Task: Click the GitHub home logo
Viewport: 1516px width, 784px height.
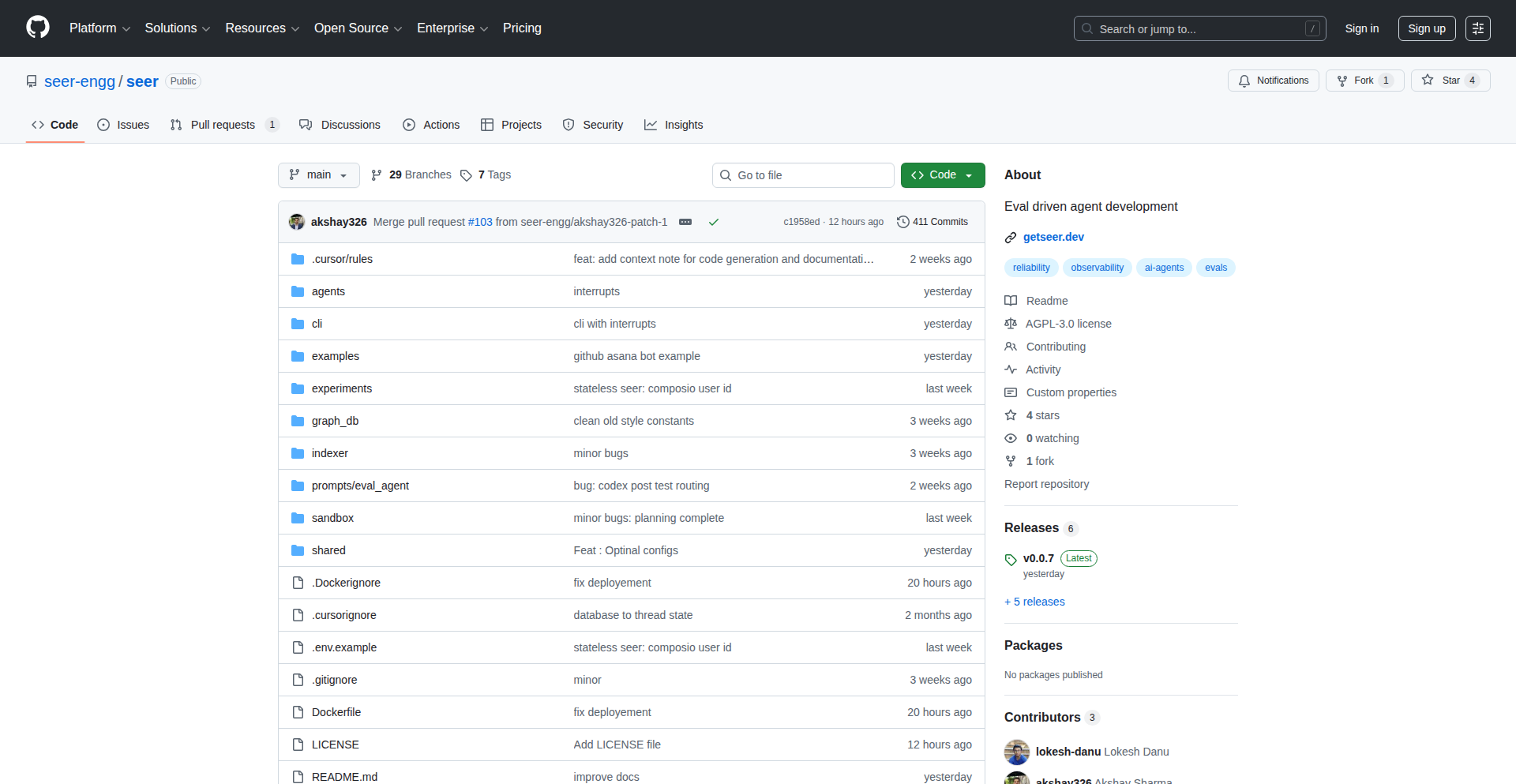Action: (36, 28)
